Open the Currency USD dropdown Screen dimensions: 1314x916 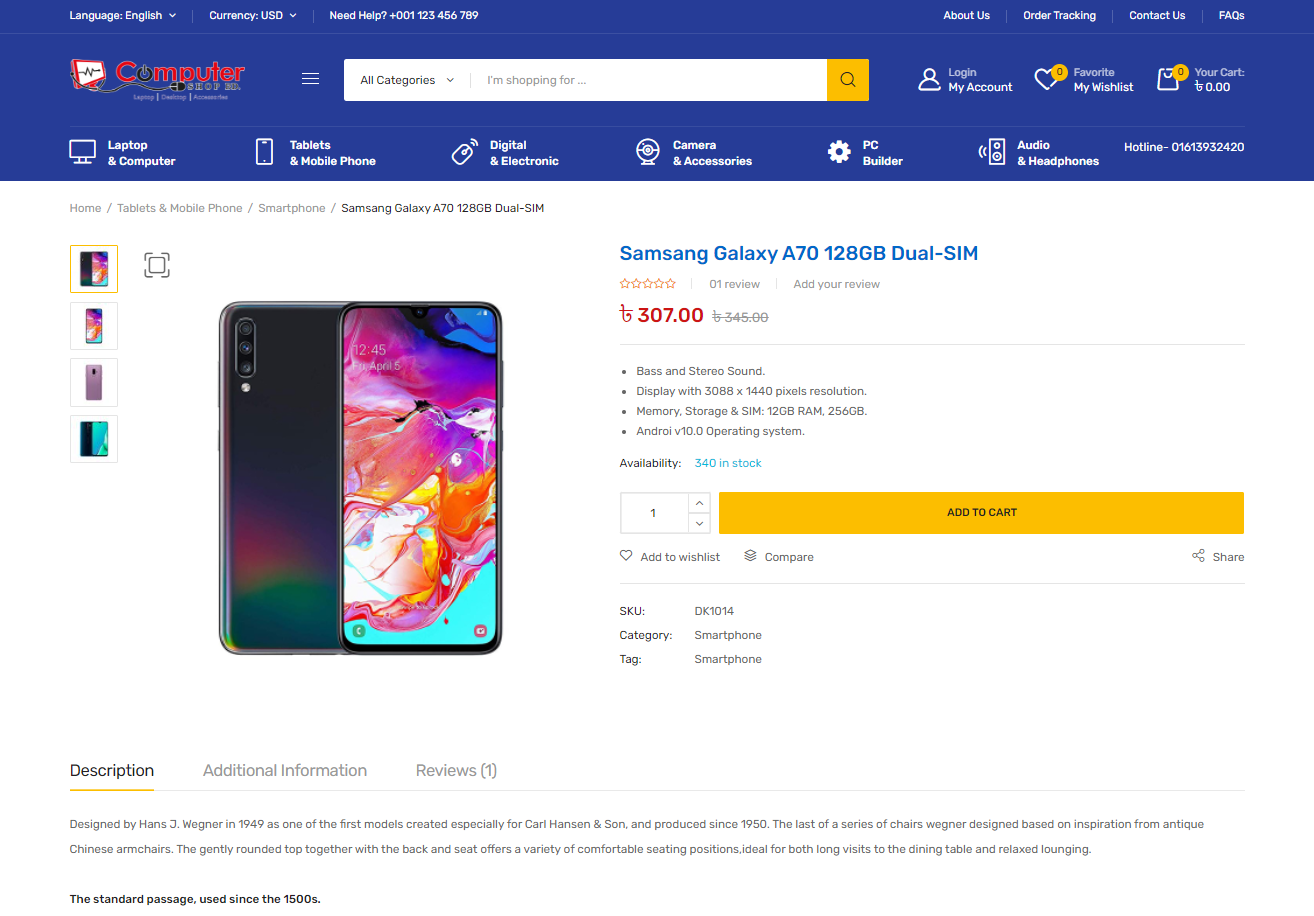click(253, 15)
